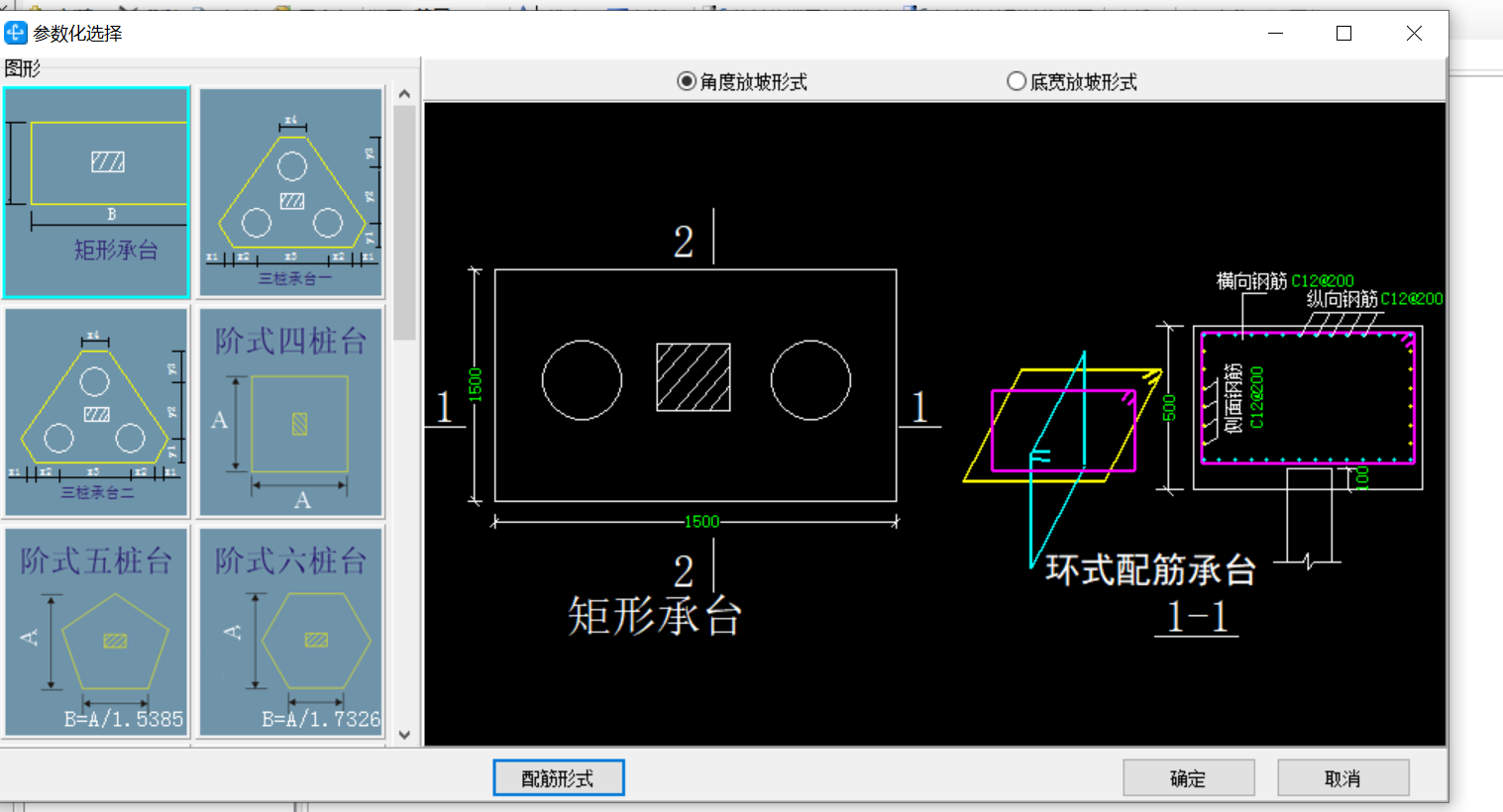1503x812 pixels.
Task: Enable the 角度放坡形式 radio option
Action: pos(741,81)
